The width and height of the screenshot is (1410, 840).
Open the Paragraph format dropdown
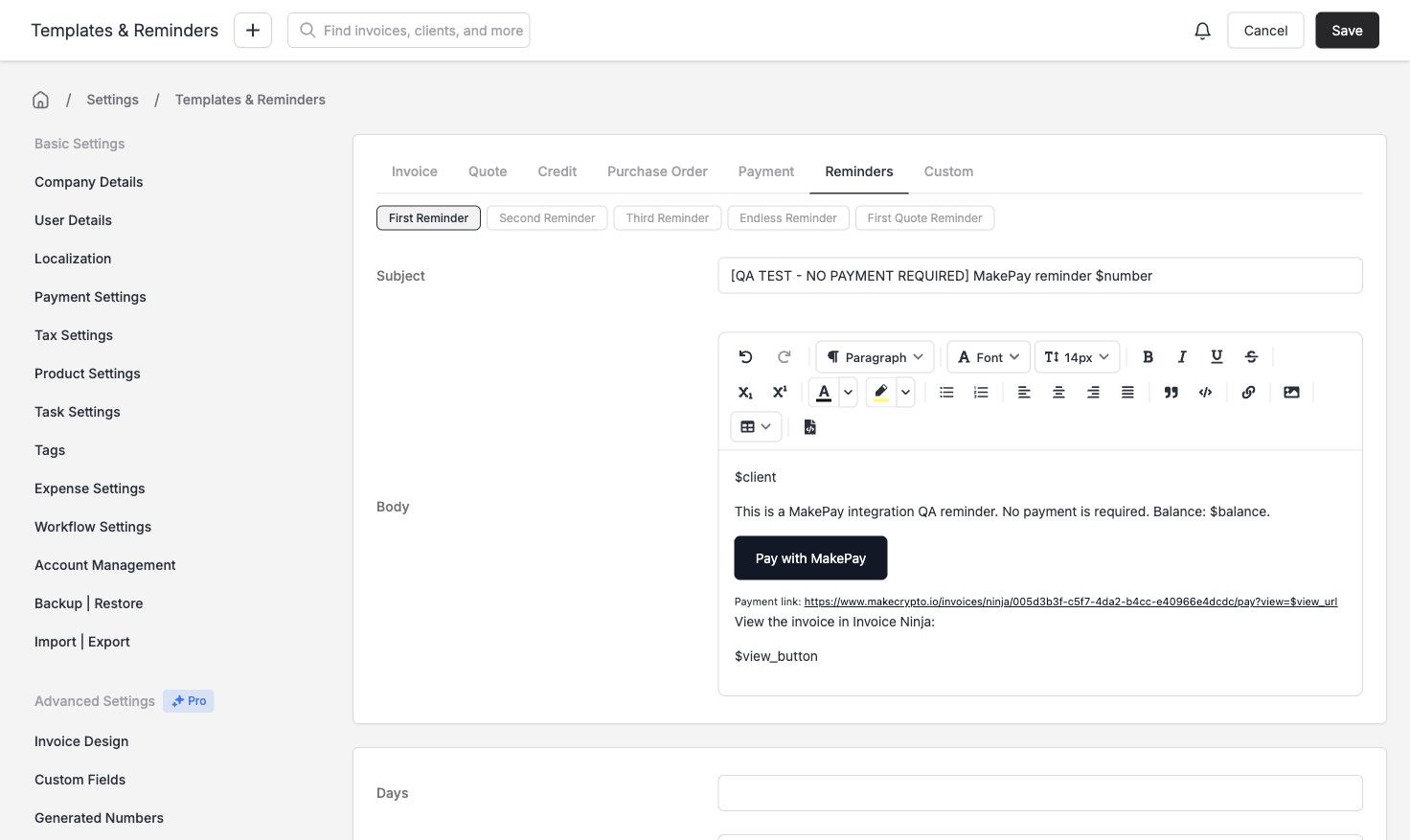click(x=875, y=357)
